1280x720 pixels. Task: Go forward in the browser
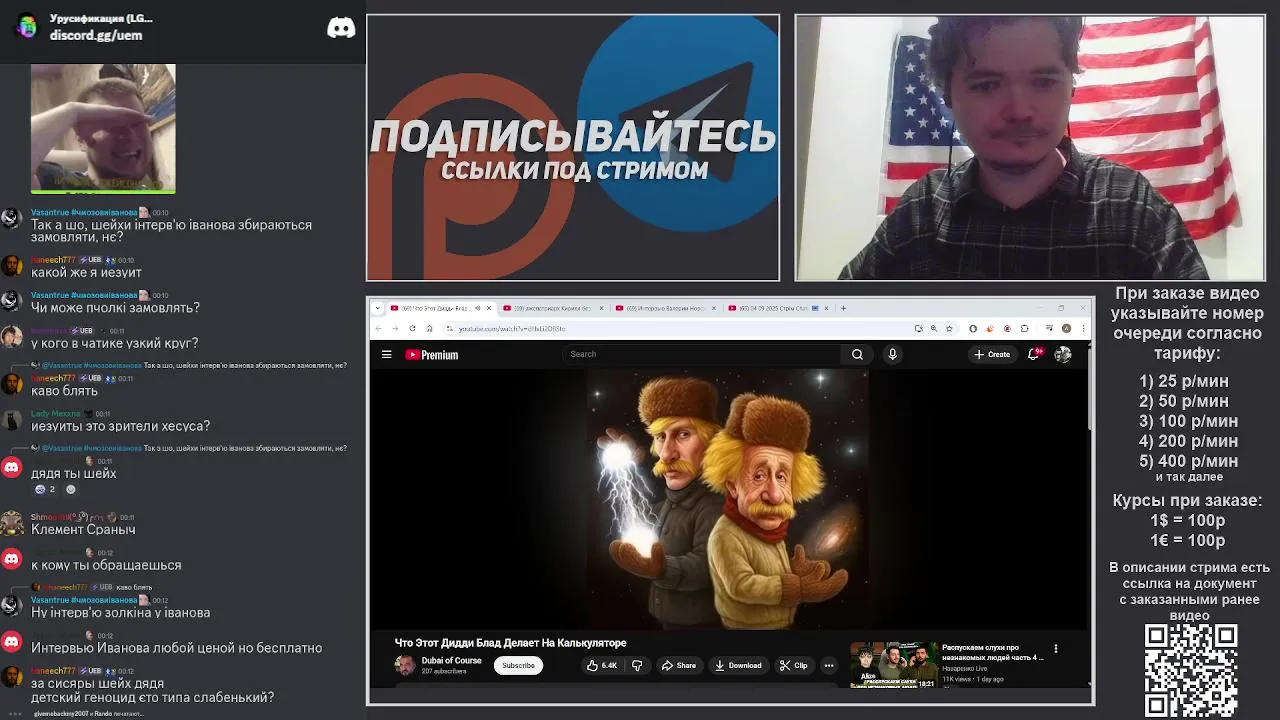pyautogui.click(x=395, y=328)
